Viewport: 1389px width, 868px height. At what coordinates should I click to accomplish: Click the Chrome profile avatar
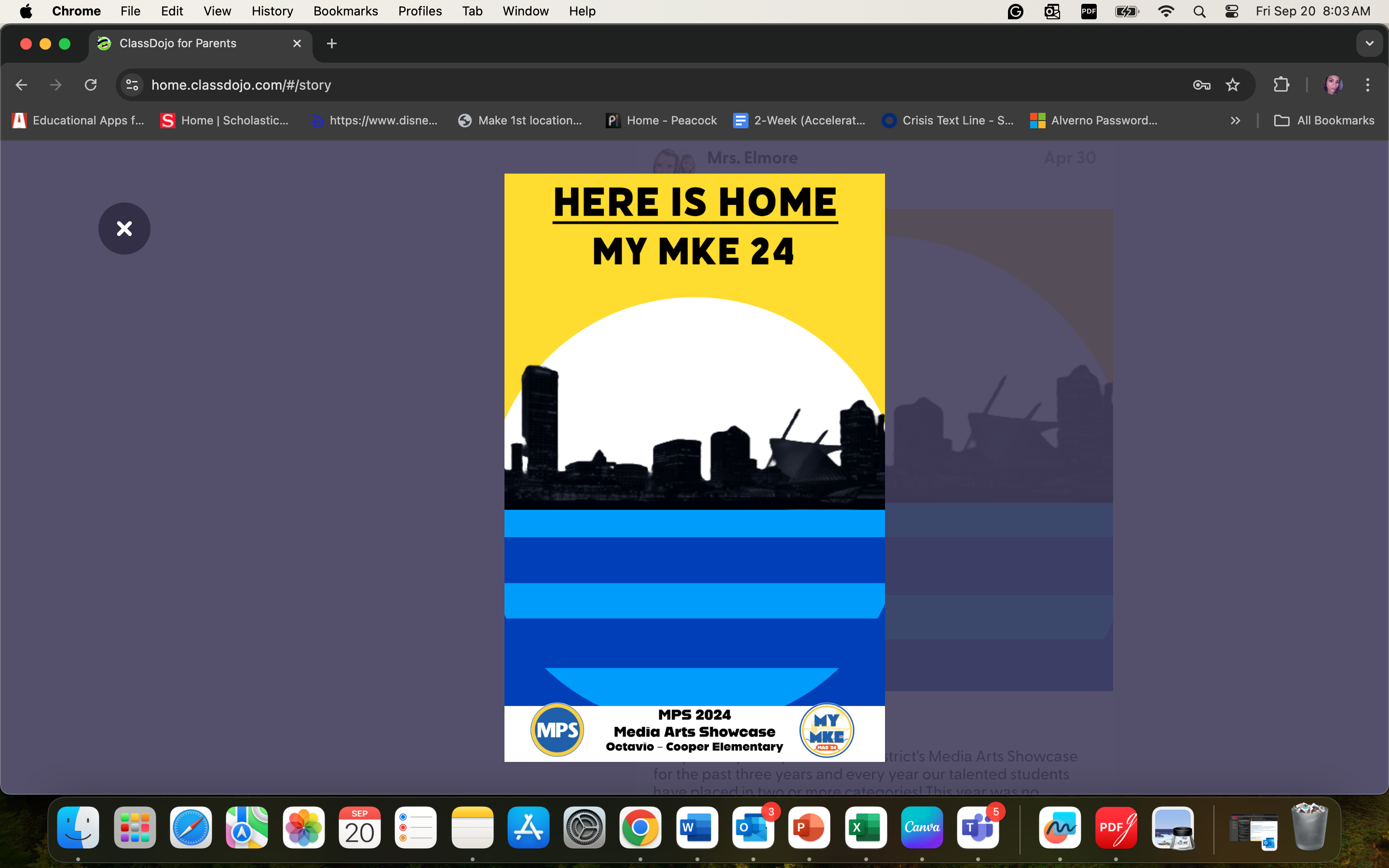(x=1332, y=85)
